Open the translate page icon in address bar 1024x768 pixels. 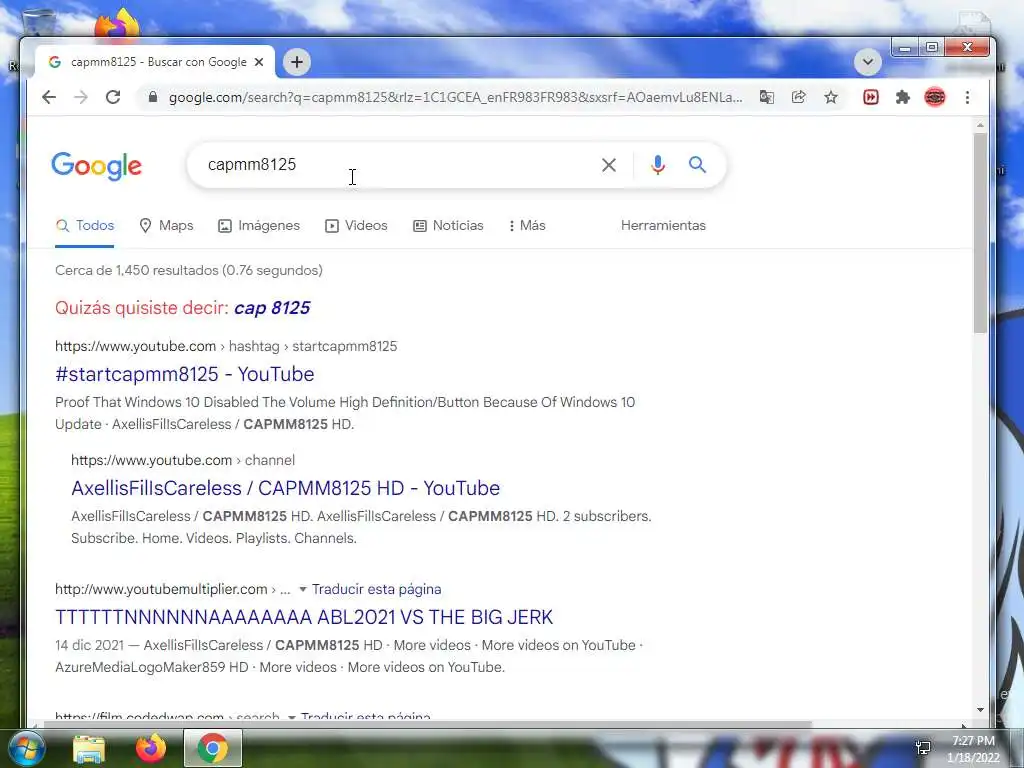[767, 97]
